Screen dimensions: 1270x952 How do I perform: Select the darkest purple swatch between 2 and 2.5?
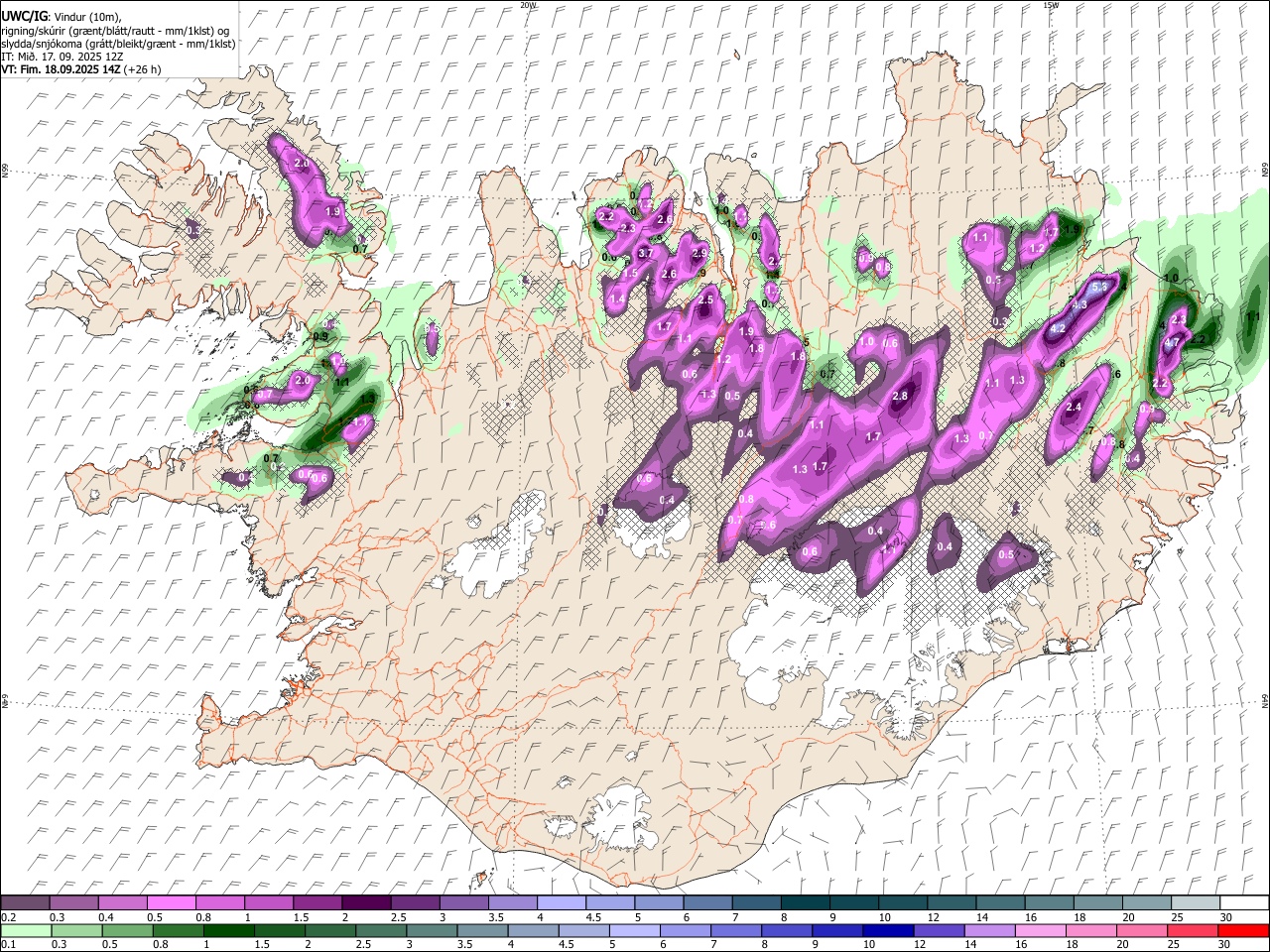(x=366, y=903)
